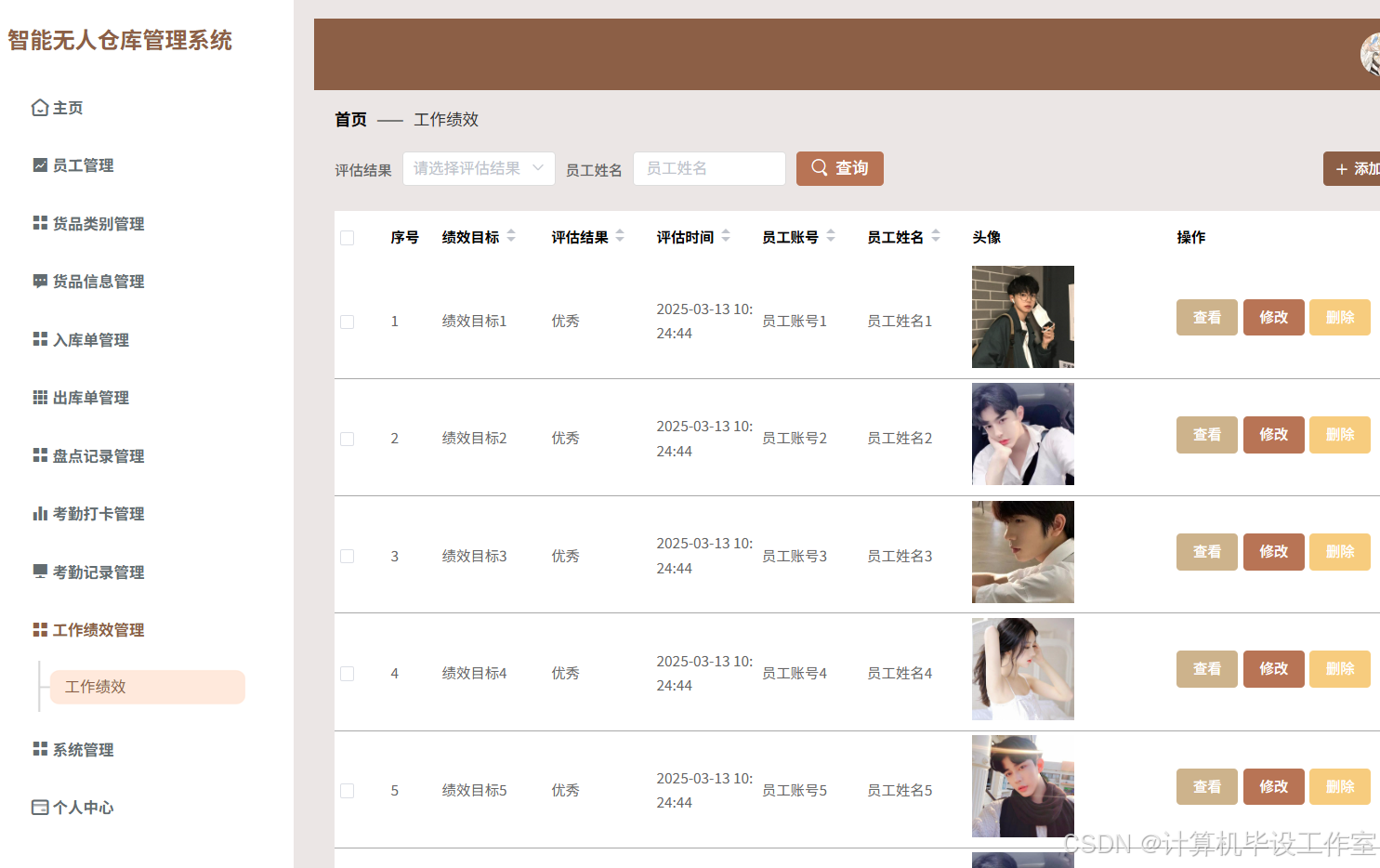Click 删除 for 员工姓名1 row

[1340, 317]
